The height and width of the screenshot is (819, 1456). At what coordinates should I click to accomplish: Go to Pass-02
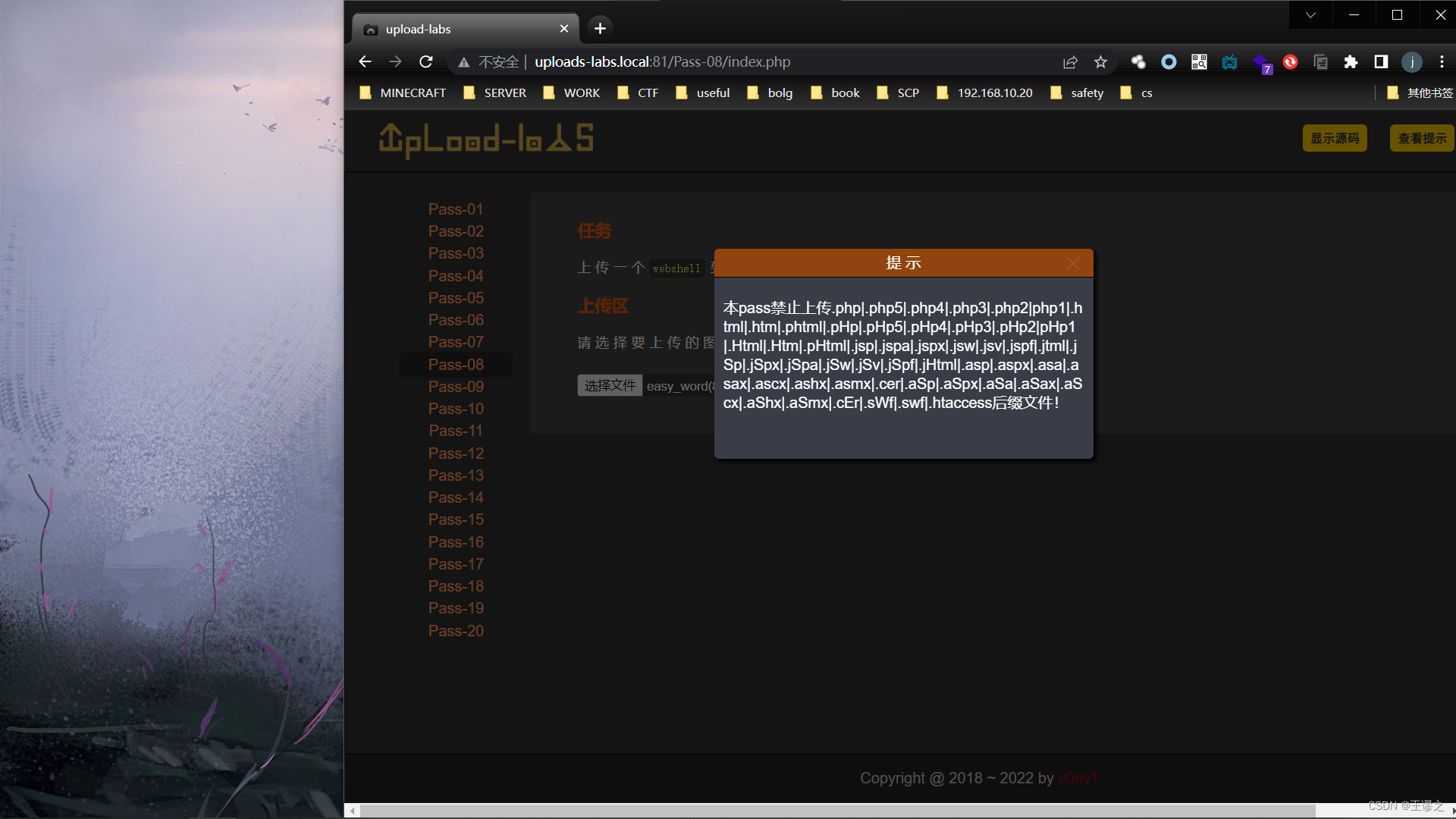456,231
